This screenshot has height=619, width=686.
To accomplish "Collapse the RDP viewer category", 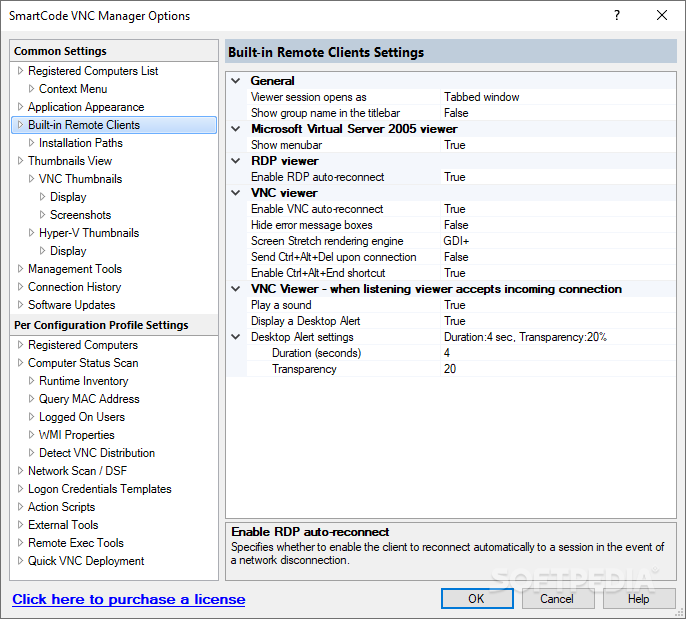I will pos(236,161).
